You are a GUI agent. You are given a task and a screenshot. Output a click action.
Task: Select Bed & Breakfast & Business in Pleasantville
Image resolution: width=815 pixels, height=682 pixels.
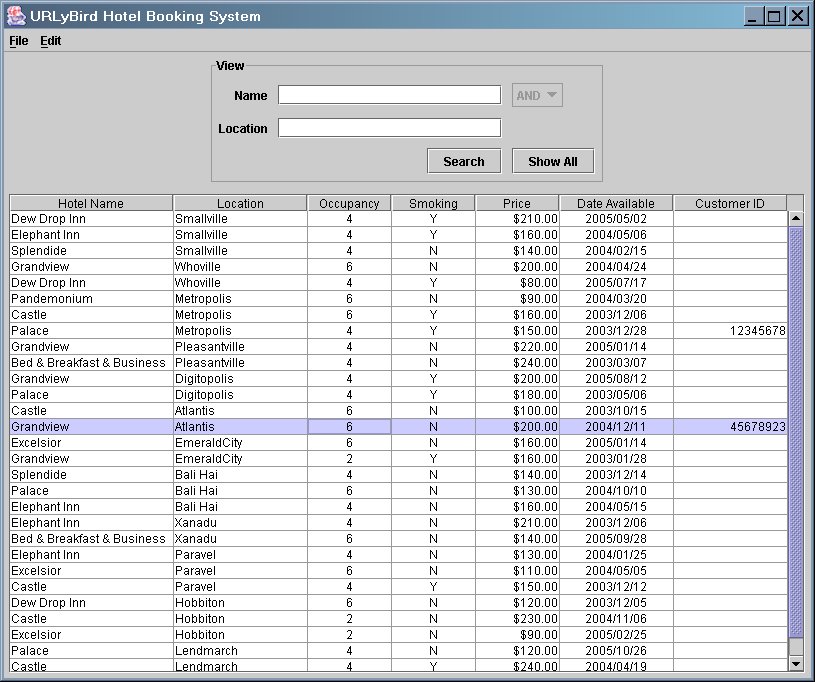pyautogui.click(x=91, y=363)
